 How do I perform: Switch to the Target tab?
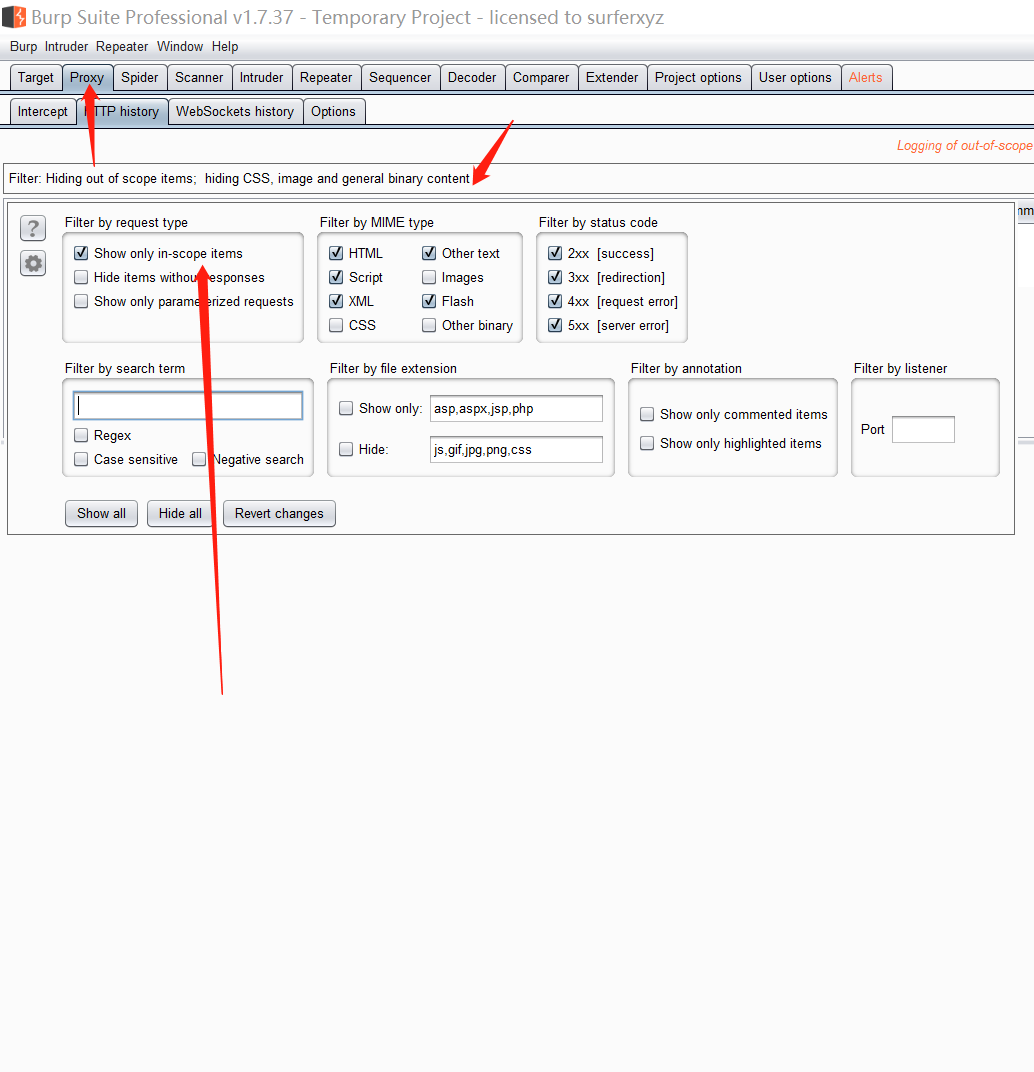pos(35,77)
